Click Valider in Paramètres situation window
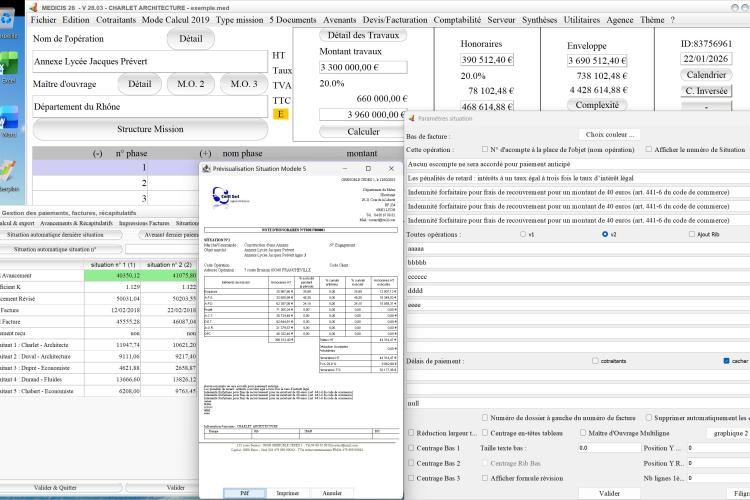Screen dimensions: 750x500 point(609,493)
